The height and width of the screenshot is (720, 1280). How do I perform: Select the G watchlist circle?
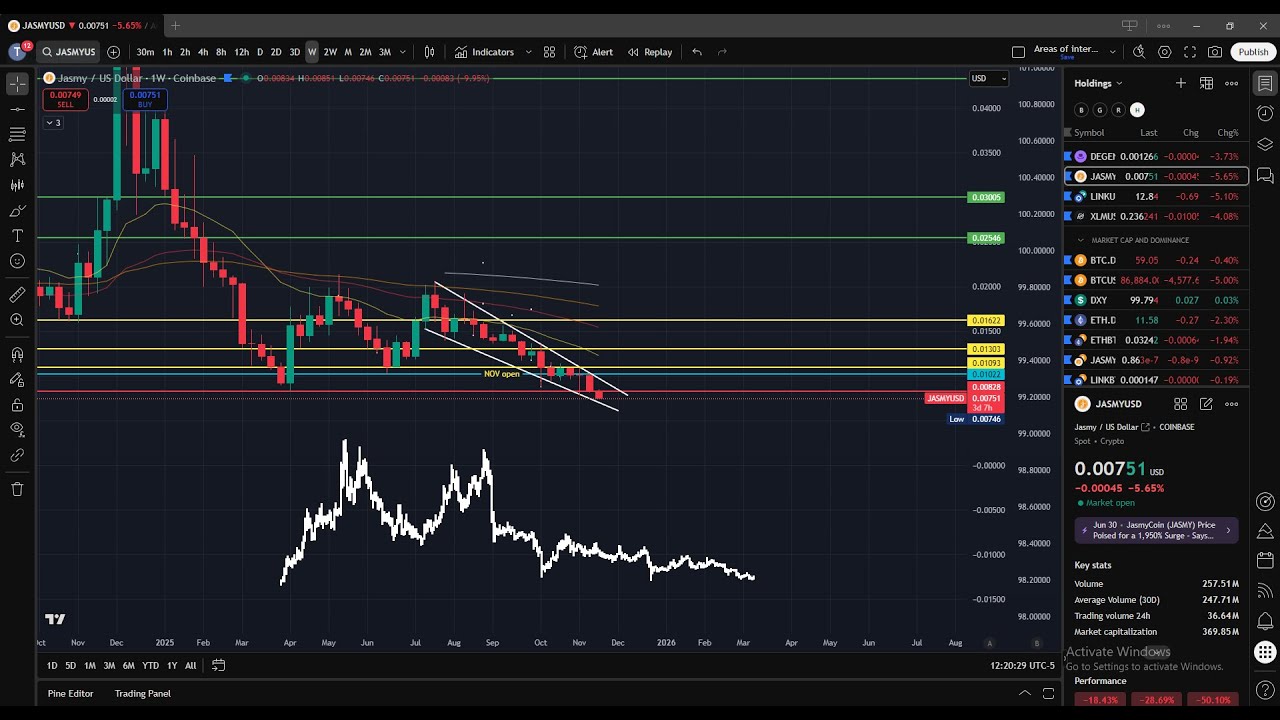pyautogui.click(x=1100, y=110)
